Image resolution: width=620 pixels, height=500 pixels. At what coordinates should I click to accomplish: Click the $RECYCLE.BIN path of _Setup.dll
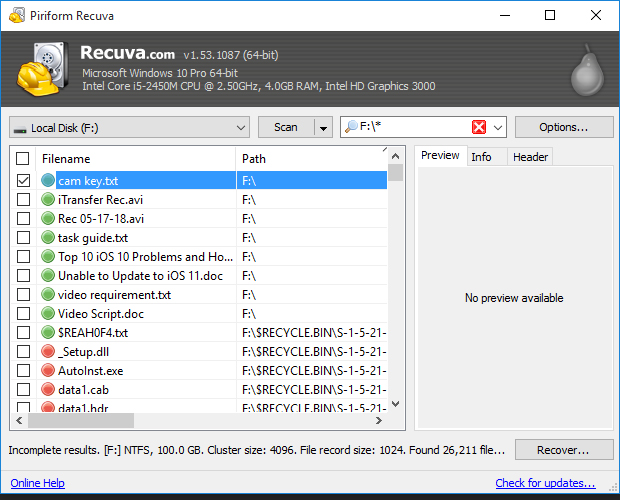click(314, 352)
